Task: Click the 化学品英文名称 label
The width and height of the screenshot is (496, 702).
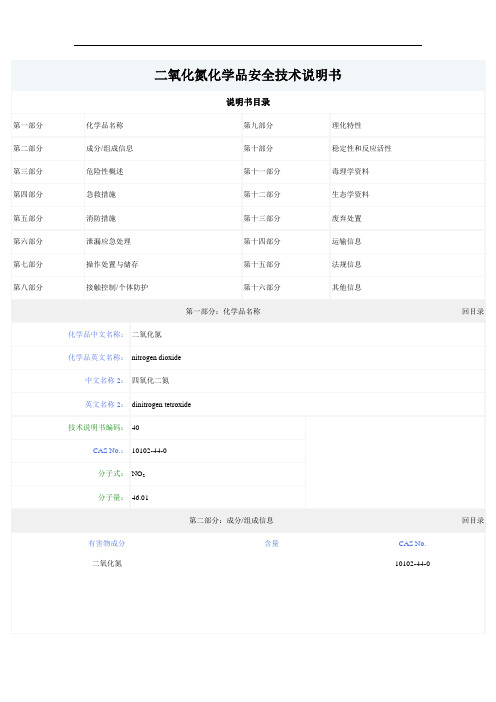Action: (x=95, y=357)
